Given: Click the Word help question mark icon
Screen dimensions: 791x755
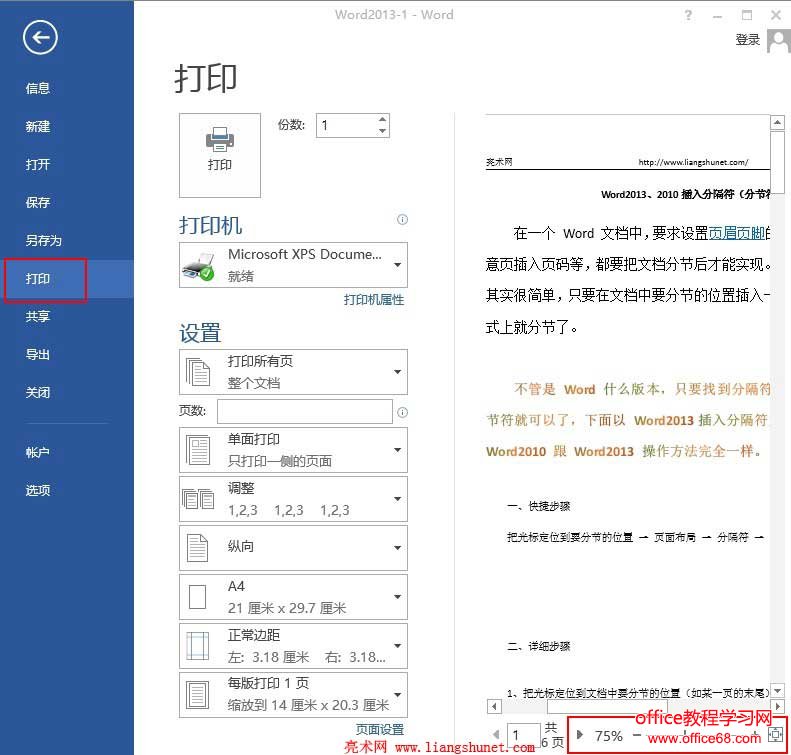Looking at the screenshot, I should click(x=688, y=15).
